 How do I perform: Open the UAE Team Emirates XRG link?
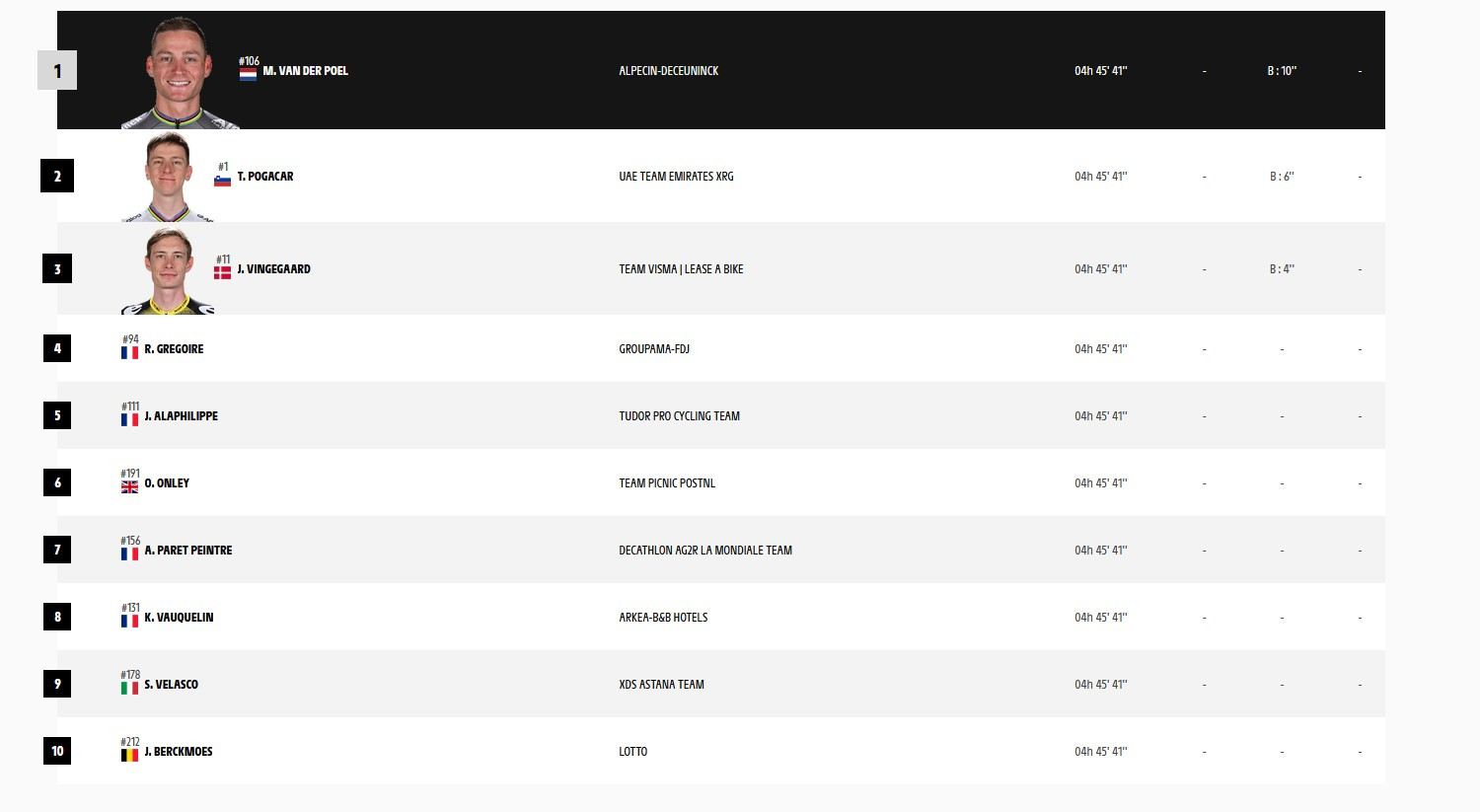point(676,177)
